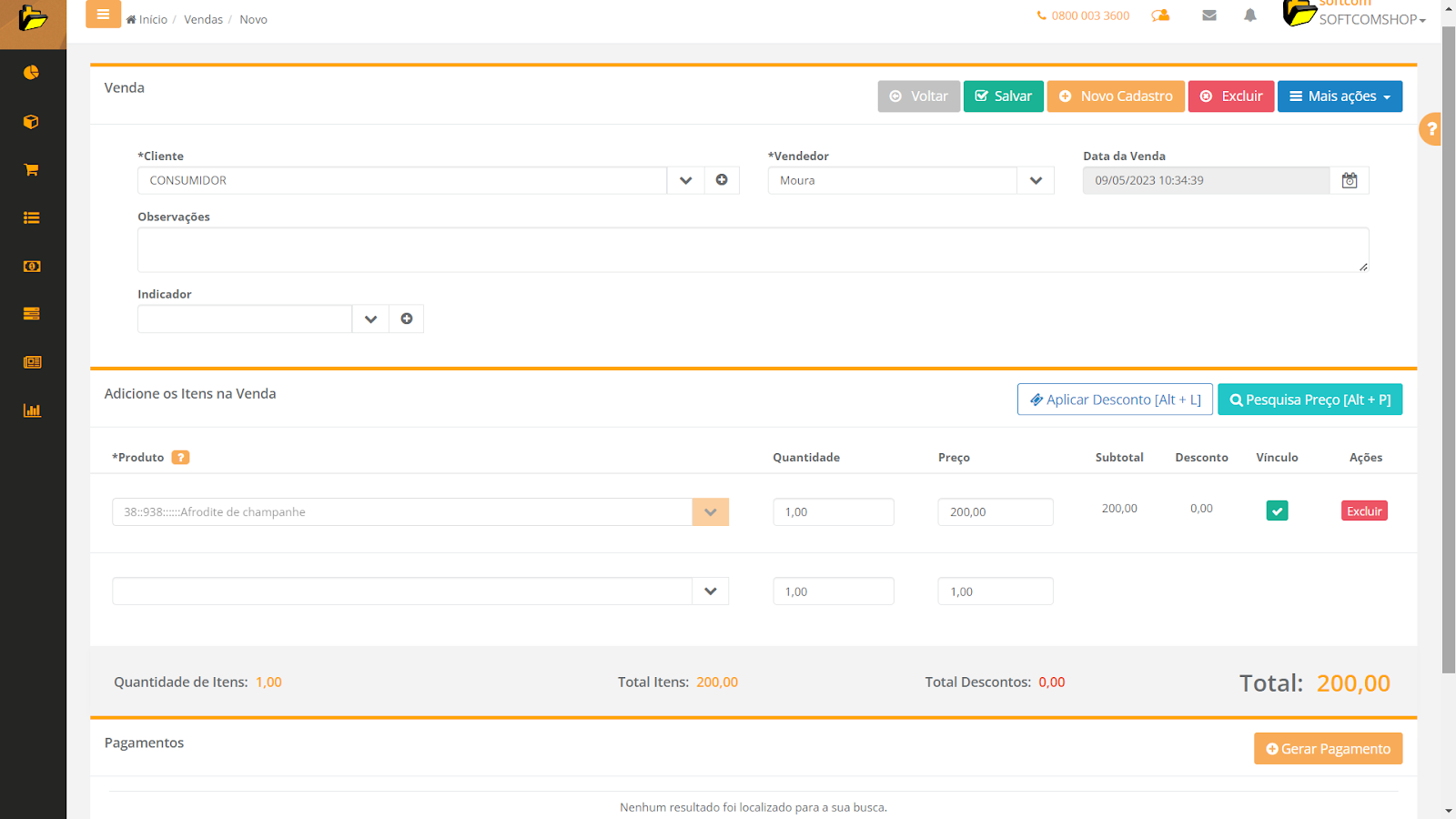Open the Mais ações dropdown menu
1456x819 pixels.
click(x=1340, y=96)
